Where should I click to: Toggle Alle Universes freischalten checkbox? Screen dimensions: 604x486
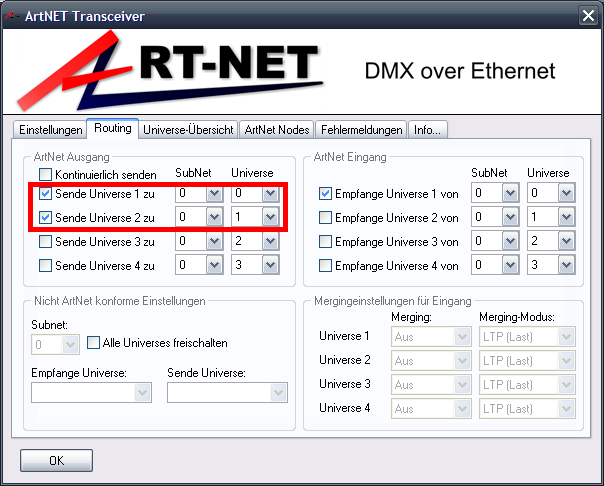[x=93, y=343]
